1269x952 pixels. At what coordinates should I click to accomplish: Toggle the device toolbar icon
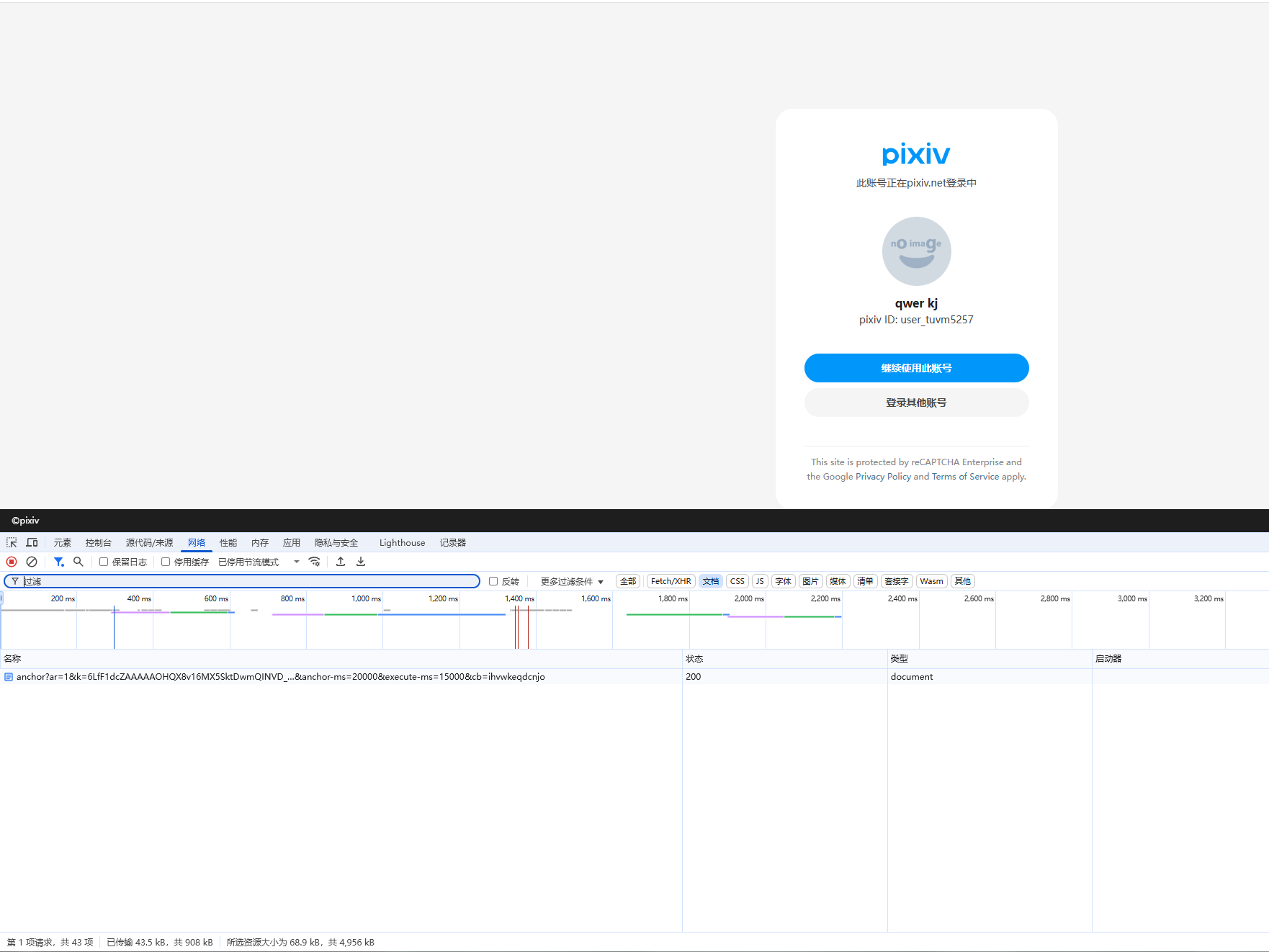[32, 542]
